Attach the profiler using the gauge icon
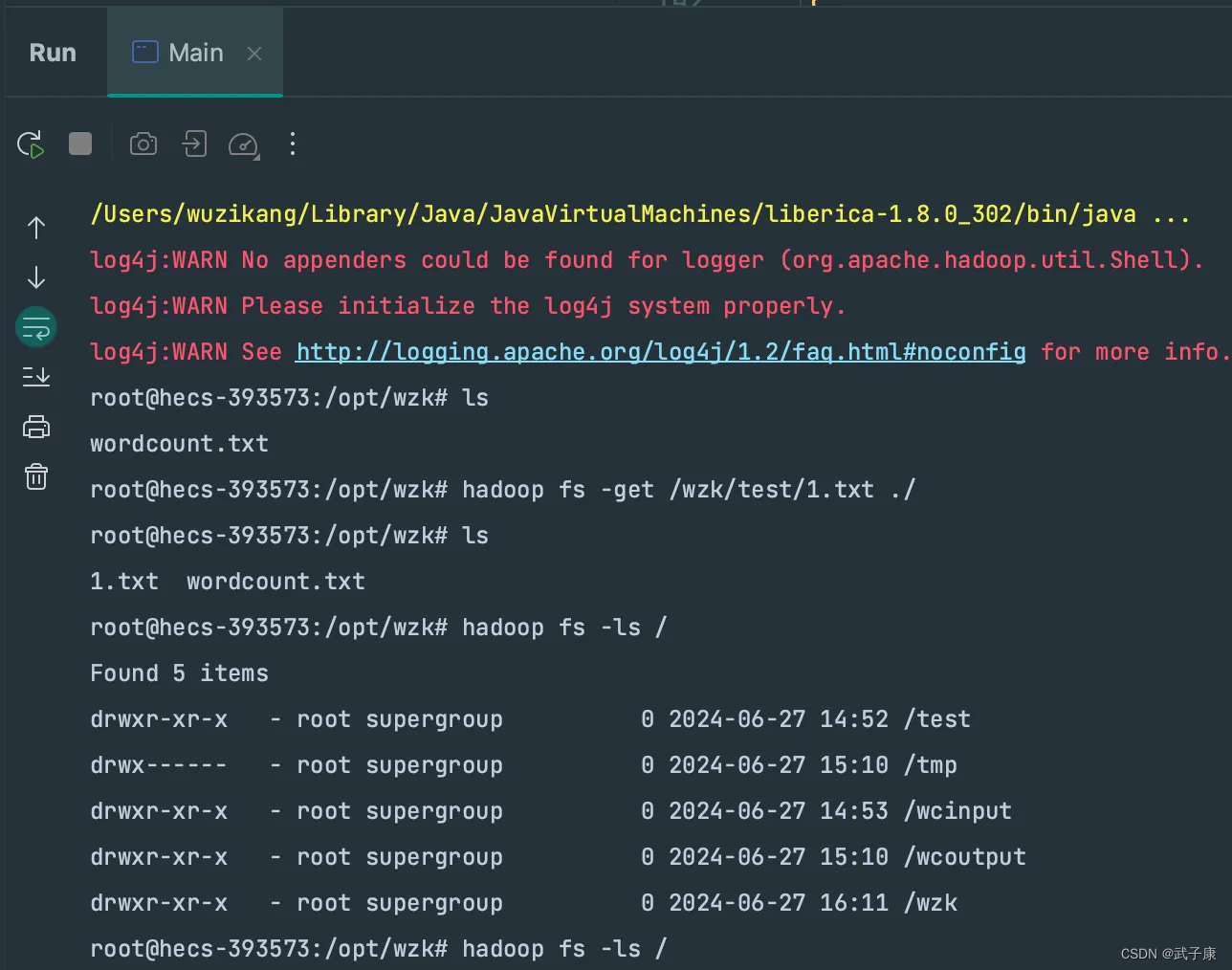Image resolution: width=1232 pixels, height=970 pixels. (244, 145)
